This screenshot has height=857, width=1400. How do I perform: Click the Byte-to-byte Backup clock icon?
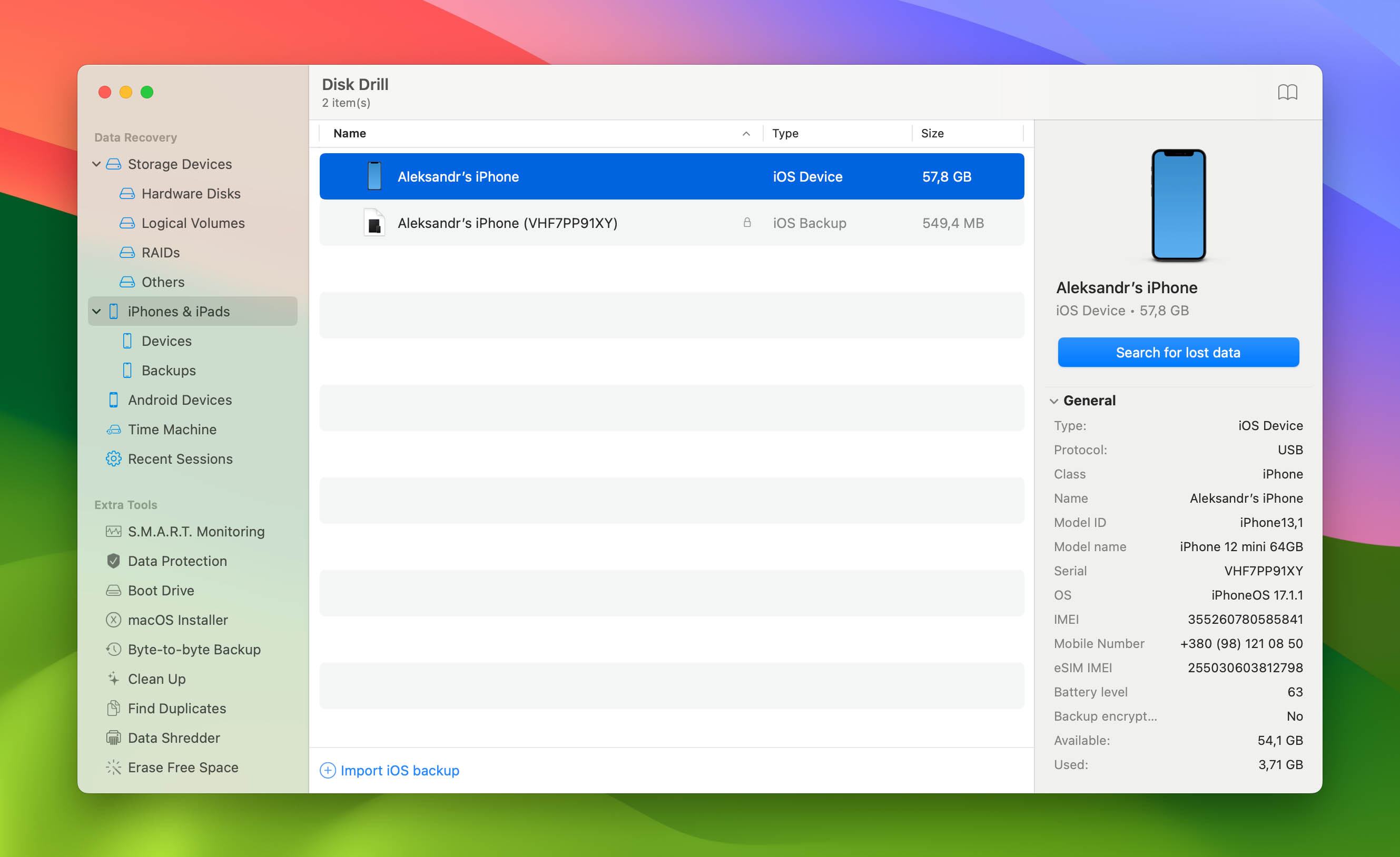tap(114, 650)
